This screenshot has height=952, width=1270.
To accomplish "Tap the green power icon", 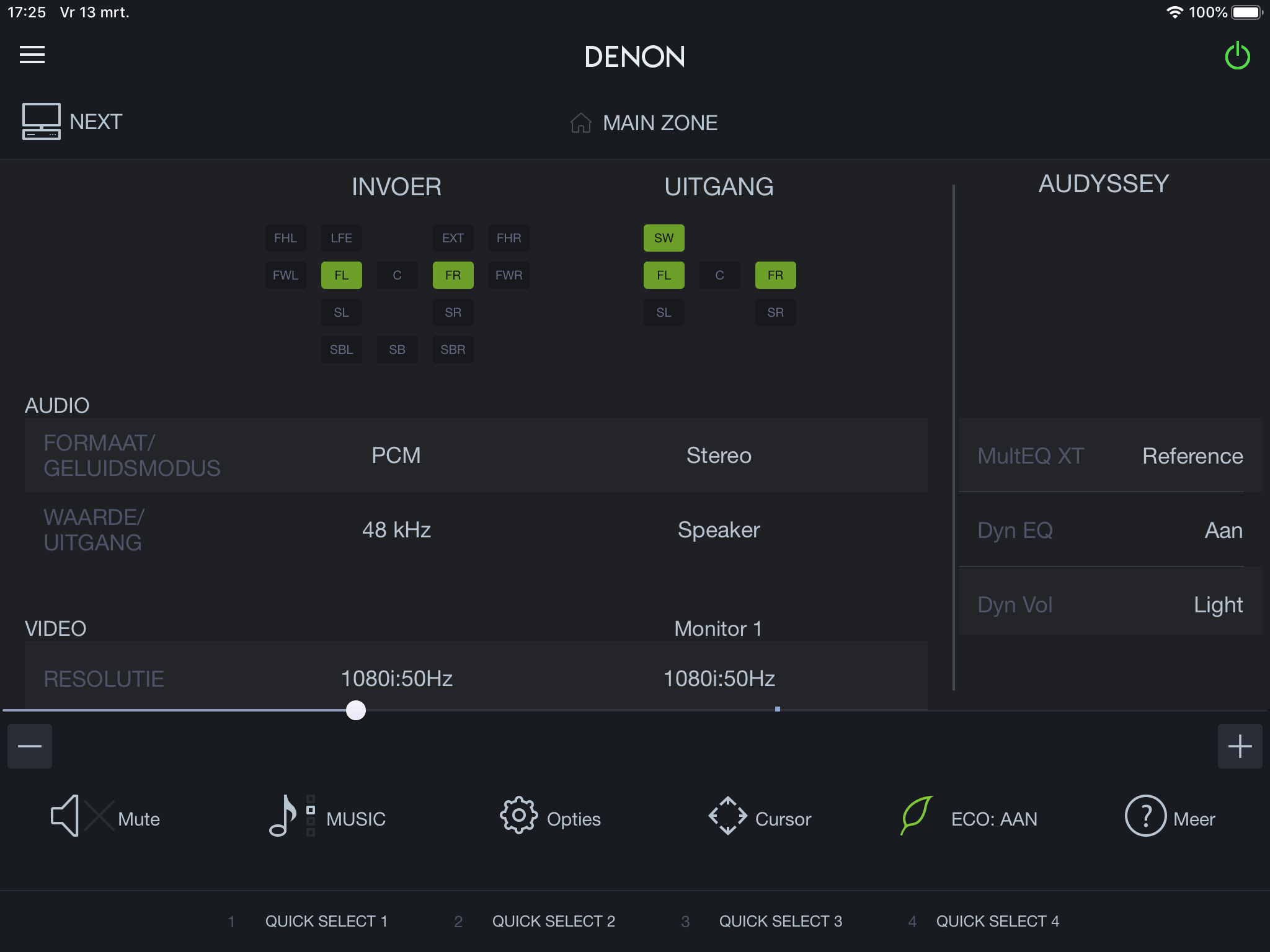I will coord(1237,56).
